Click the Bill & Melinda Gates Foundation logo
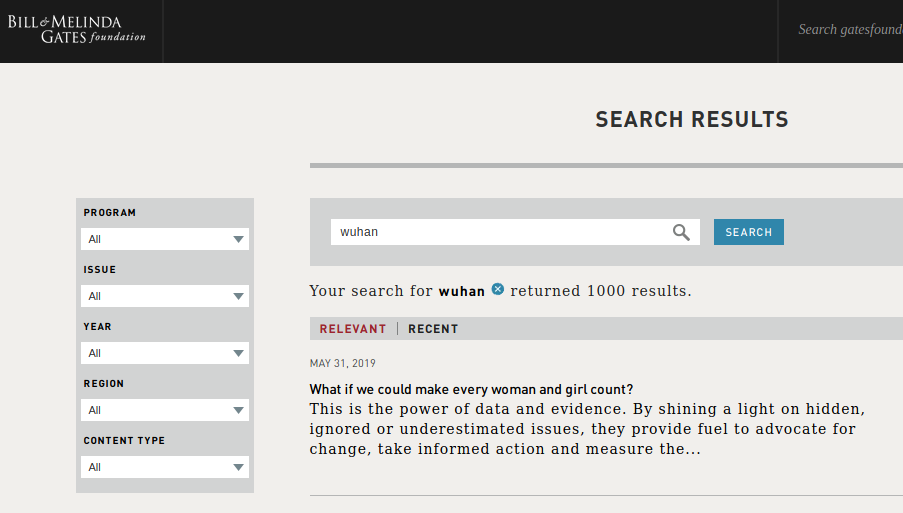 [77, 30]
